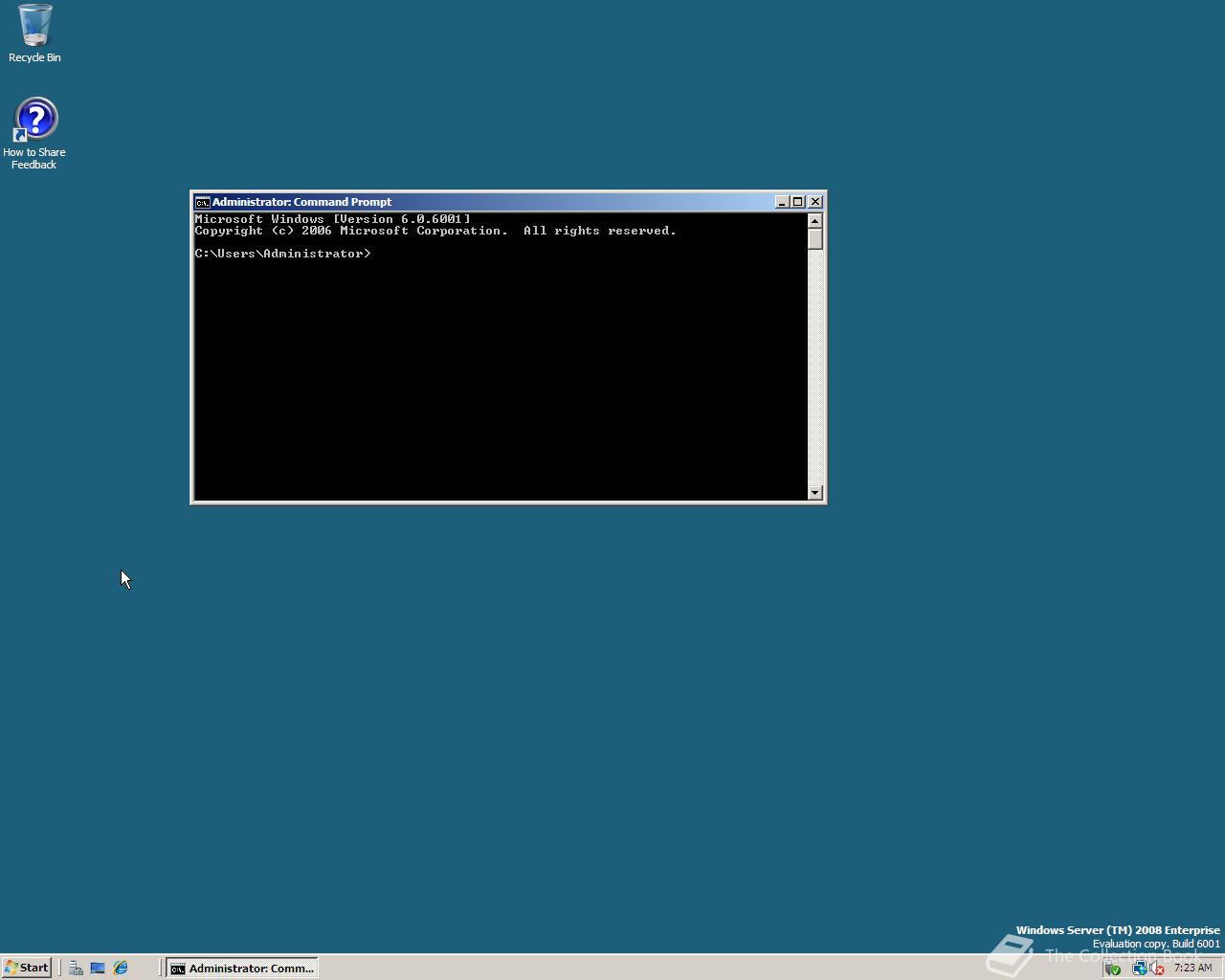
Task: Maximize the Command Prompt window
Action: coord(797,202)
